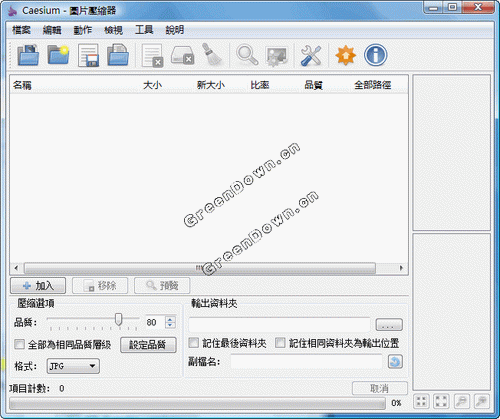Click the 輸出資料夾 path input field
Screen dimensions: 500x419
(279, 324)
